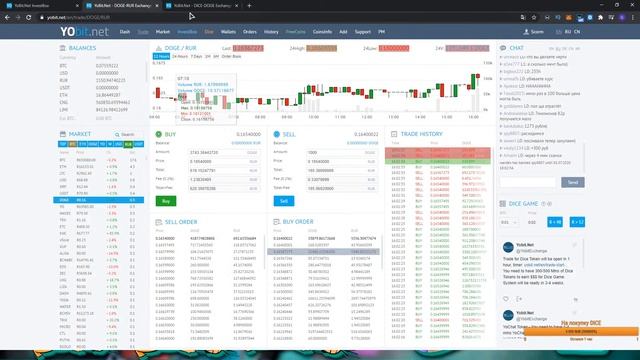Open the browser three-dot menu

pos(633,18)
